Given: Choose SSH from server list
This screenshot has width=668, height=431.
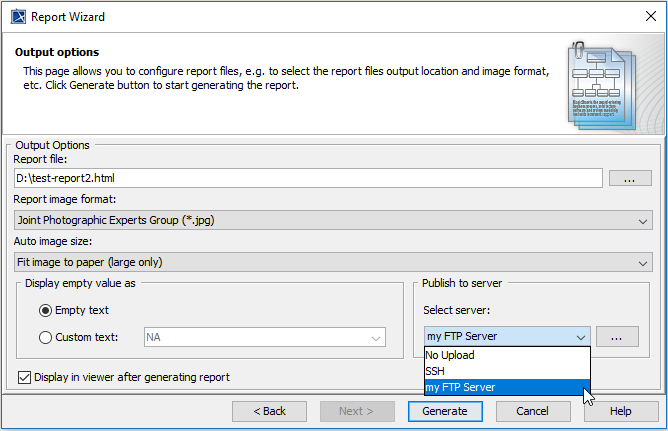Looking at the screenshot, I should (506, 371).
